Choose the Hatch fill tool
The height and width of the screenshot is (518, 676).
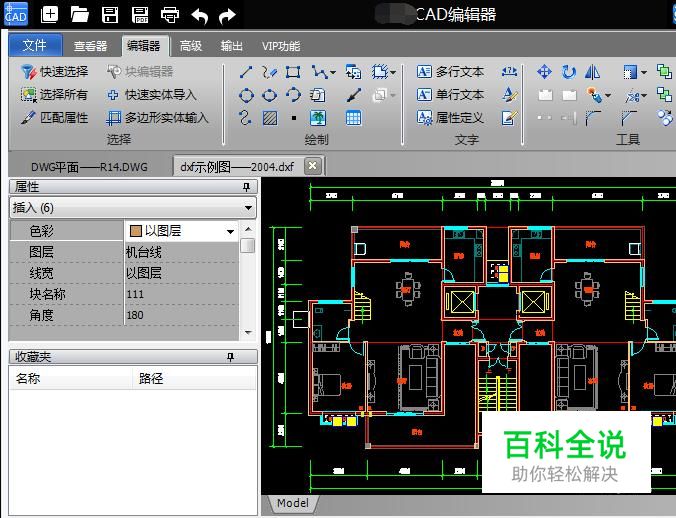(270, 118)
